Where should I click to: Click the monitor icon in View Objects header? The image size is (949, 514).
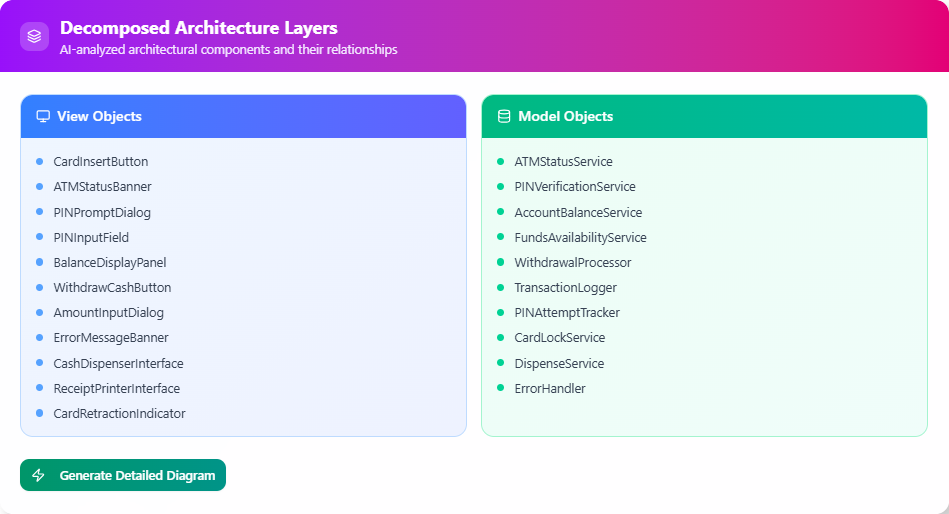coord(43,117)
